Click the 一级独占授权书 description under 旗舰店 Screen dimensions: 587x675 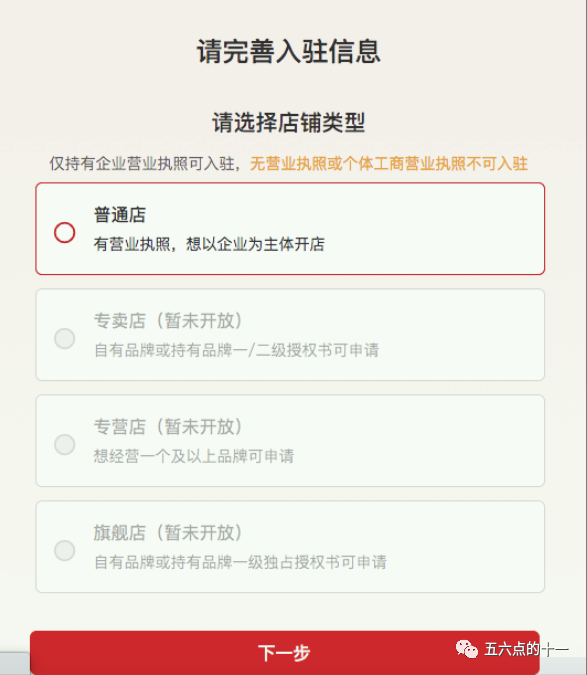tap(240, 562)
